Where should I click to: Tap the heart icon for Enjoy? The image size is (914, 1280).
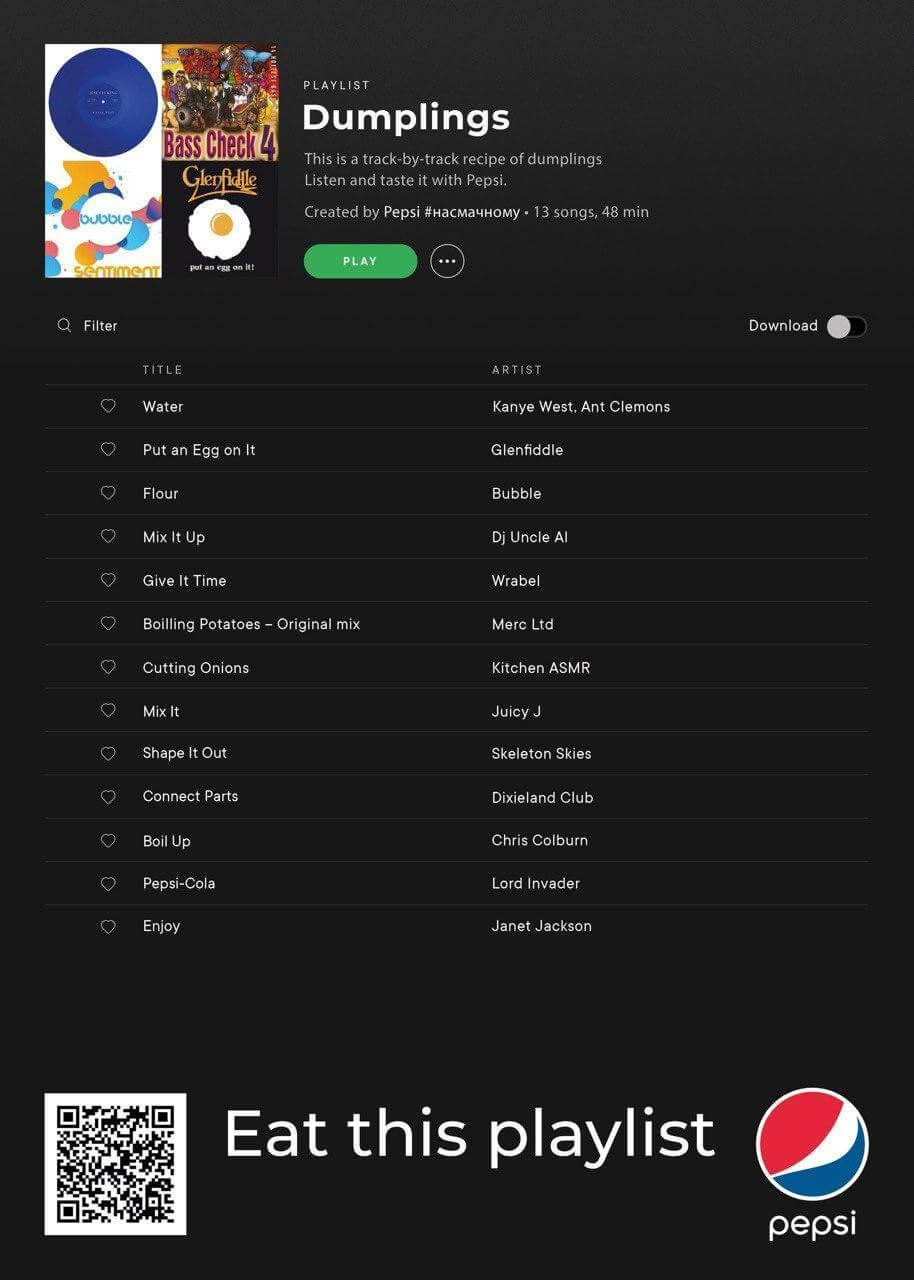[x=108, y=927]
